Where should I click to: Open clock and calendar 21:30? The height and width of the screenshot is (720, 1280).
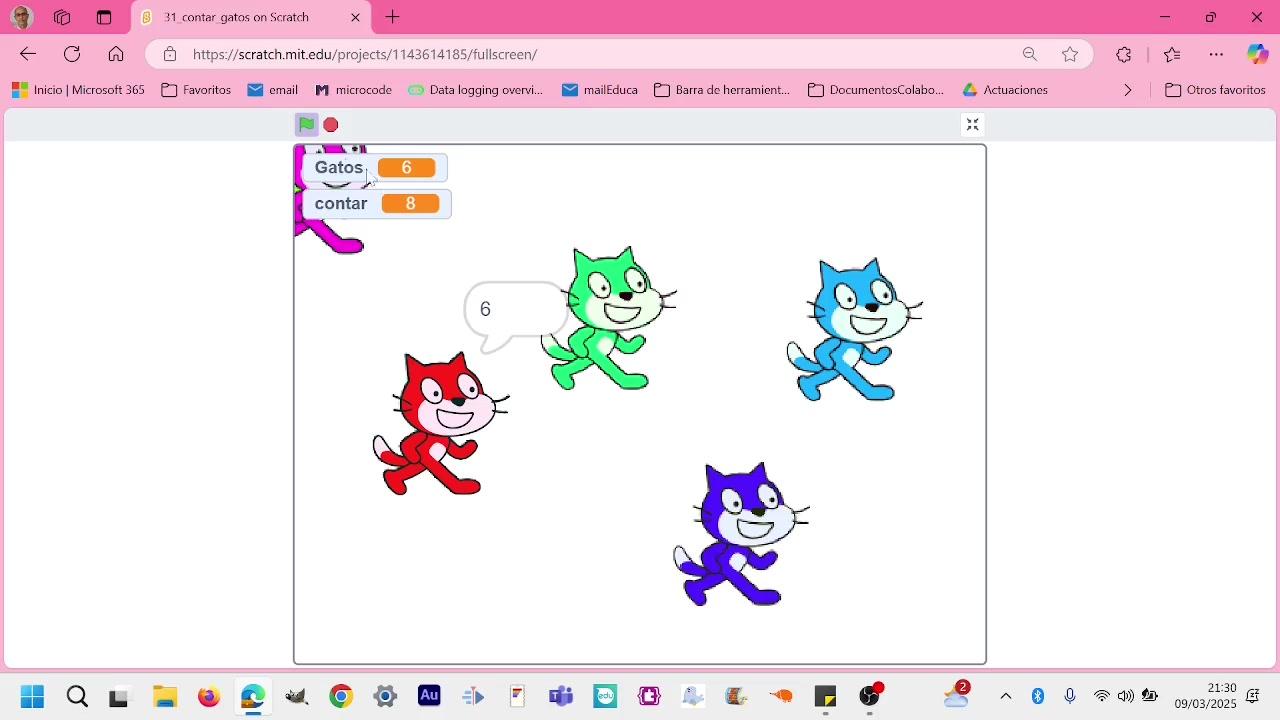coord(1206,696)
